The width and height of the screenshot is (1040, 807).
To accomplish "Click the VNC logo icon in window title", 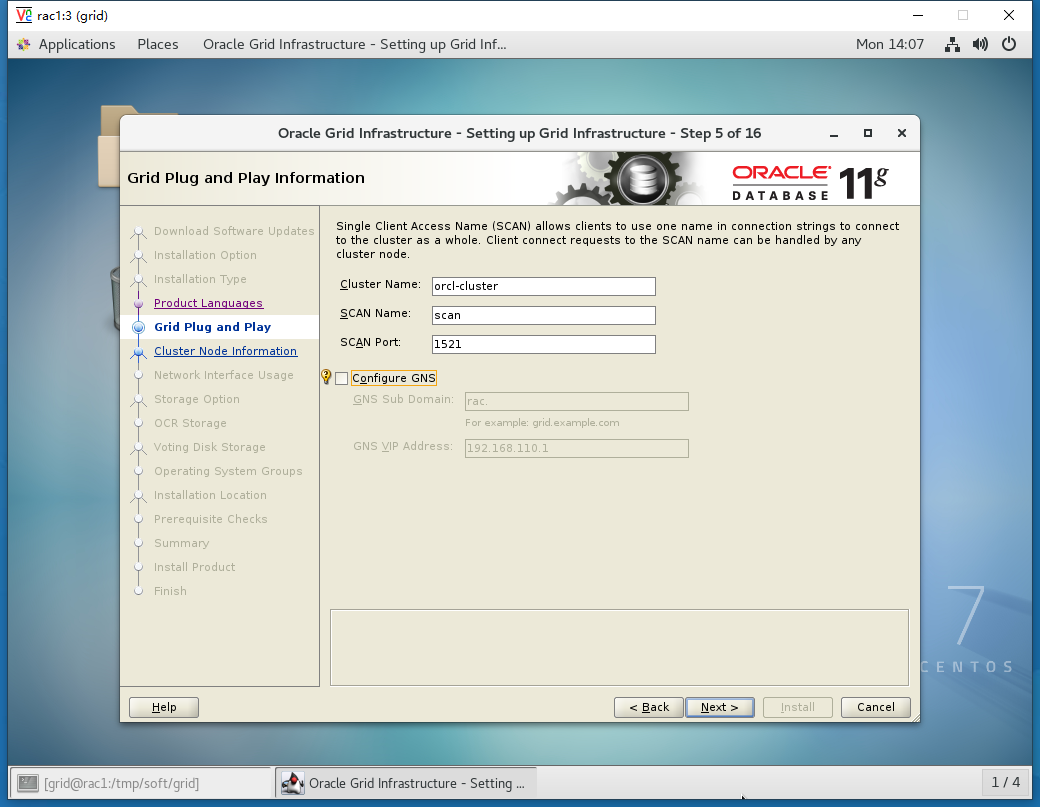I will coord(24,15).
